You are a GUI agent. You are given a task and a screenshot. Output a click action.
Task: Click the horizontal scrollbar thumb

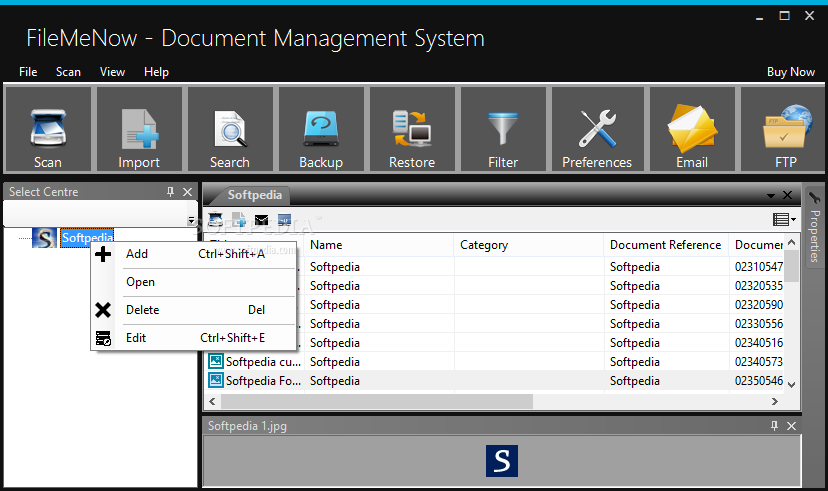(x=377, y=401)
